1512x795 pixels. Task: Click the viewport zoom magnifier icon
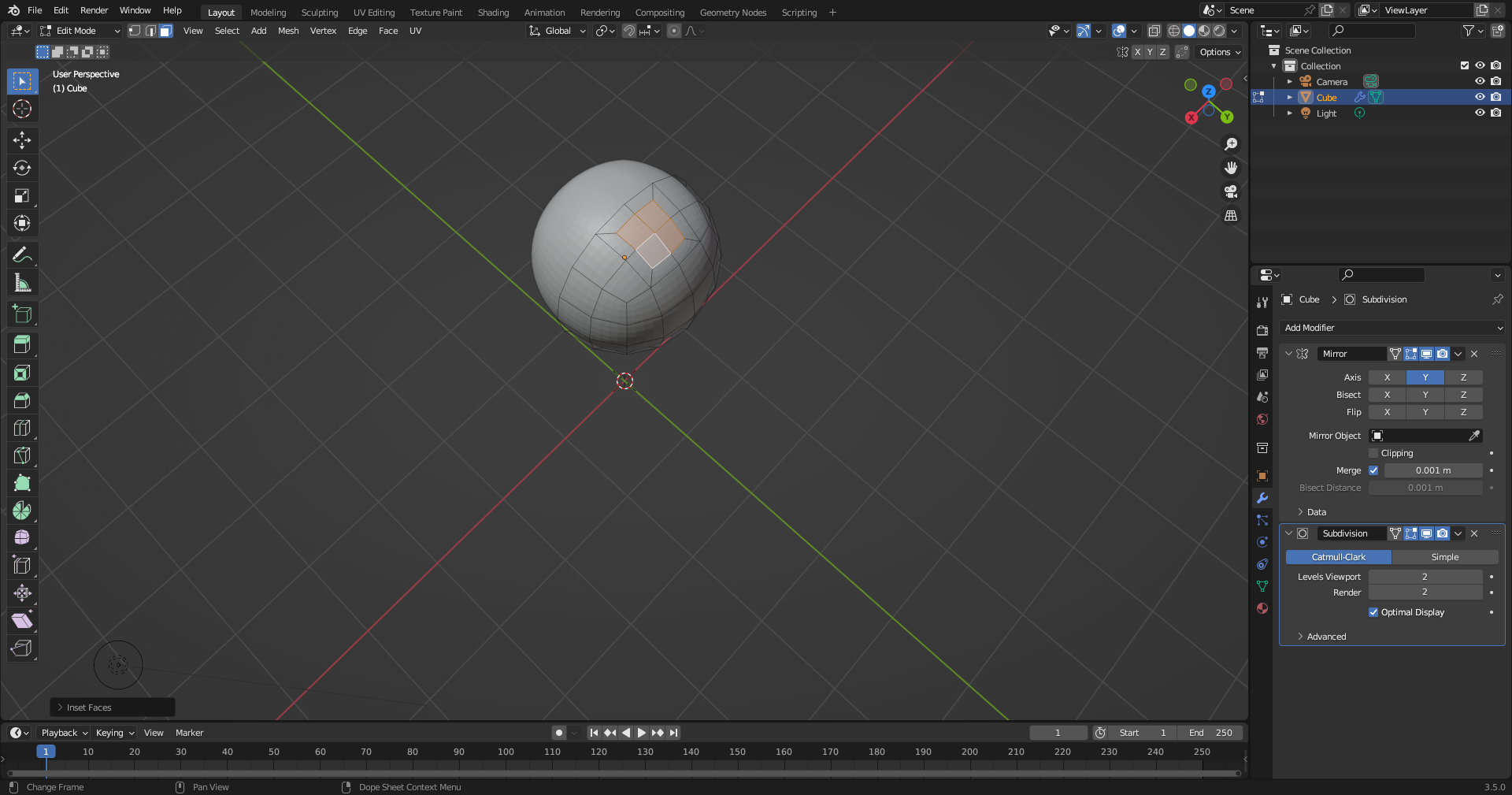[1231, 144]
